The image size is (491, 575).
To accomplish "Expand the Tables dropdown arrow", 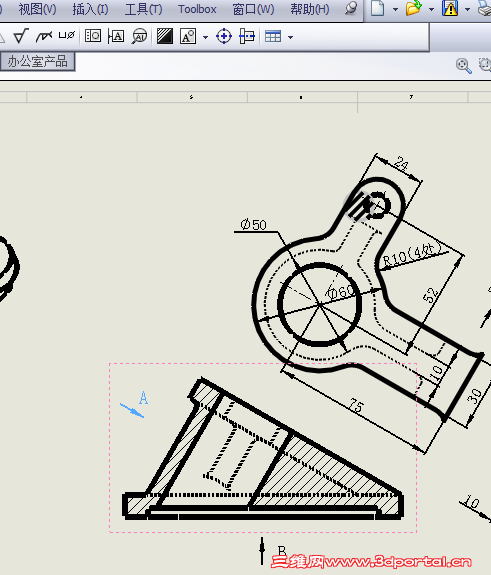I will coord(290,37).
